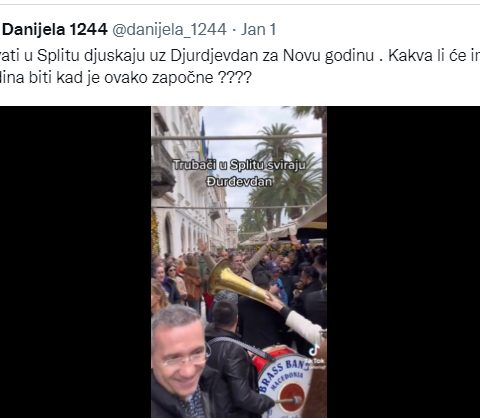The height and width of the screenshot is (418, 480).
Task: Click the smiling man with glasses
Action: [x=182, y=362]
